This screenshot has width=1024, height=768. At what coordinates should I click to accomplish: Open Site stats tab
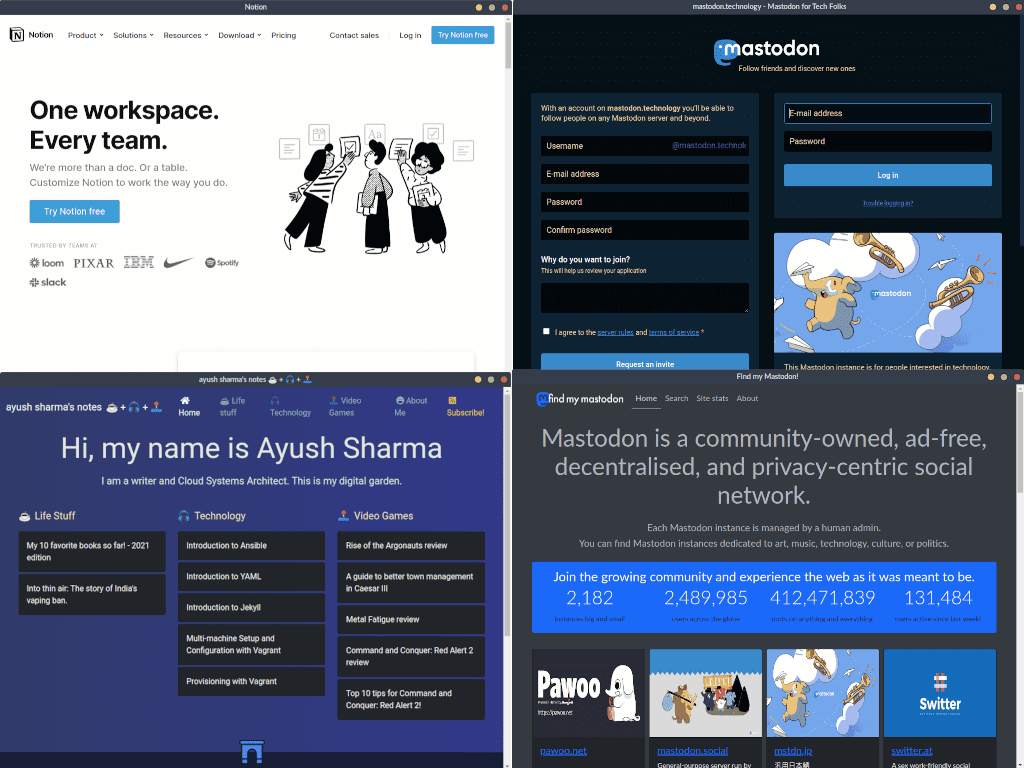pyautogui.click(x=712, y=398)
